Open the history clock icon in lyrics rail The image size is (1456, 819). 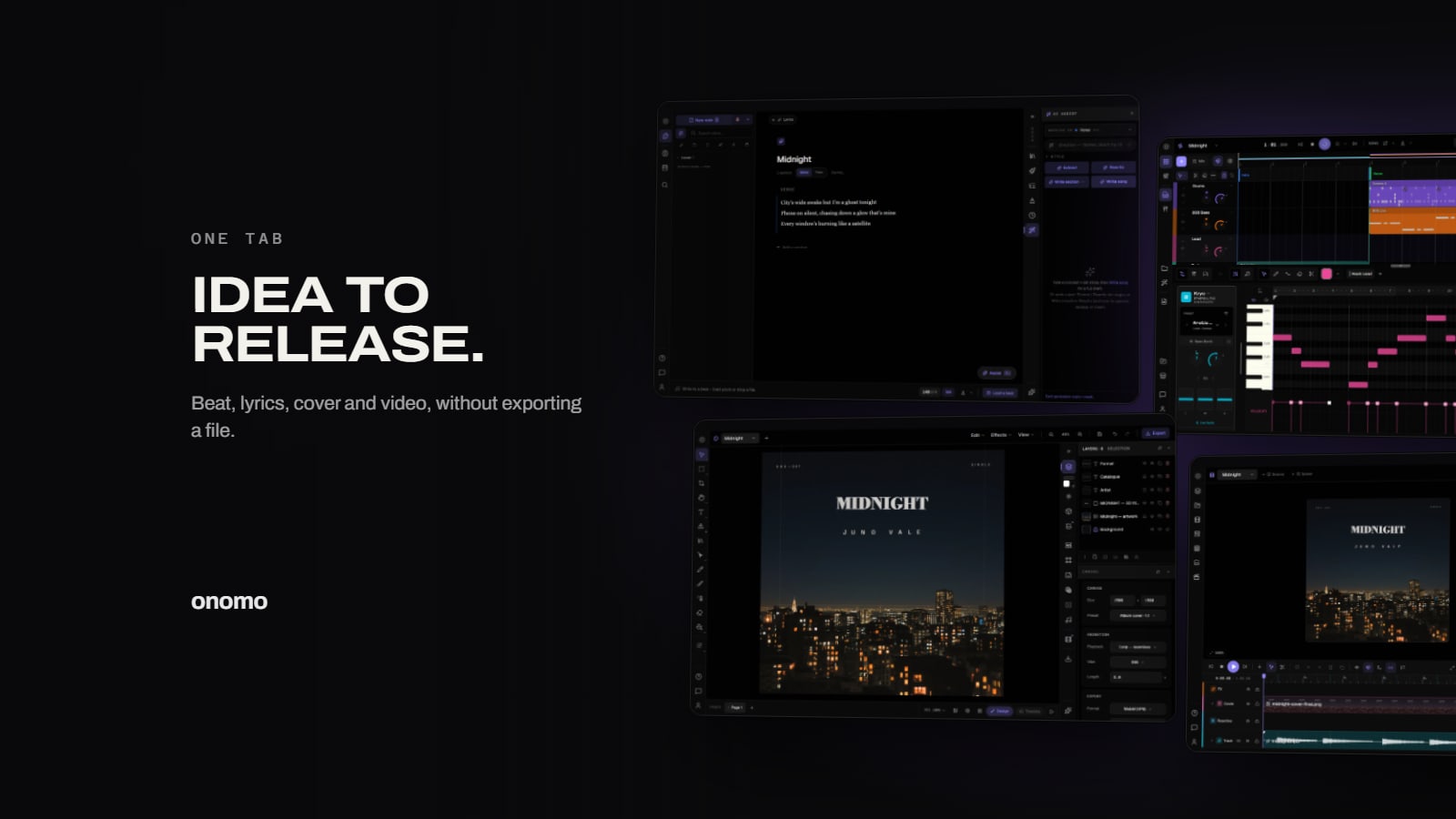point(1032,216)
